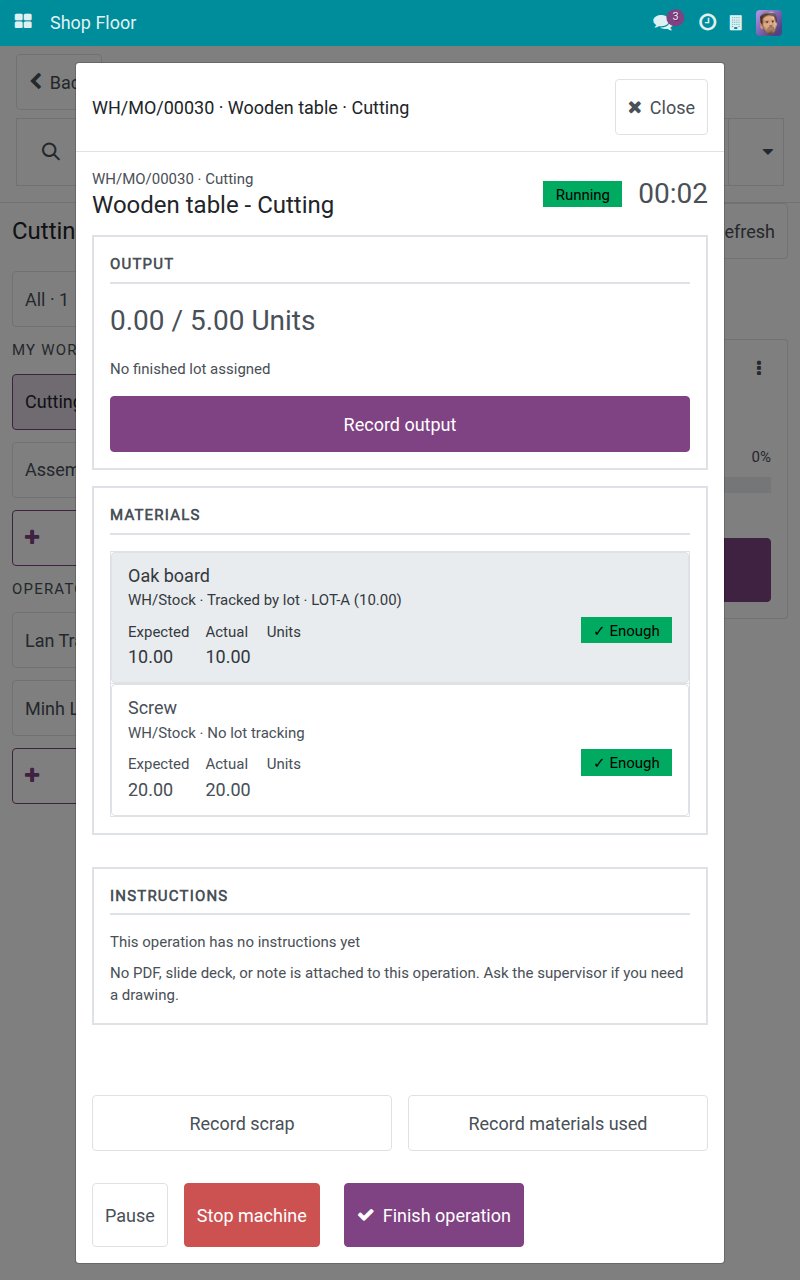
Task: Open the apps grid menu icon
Action: 23,22
